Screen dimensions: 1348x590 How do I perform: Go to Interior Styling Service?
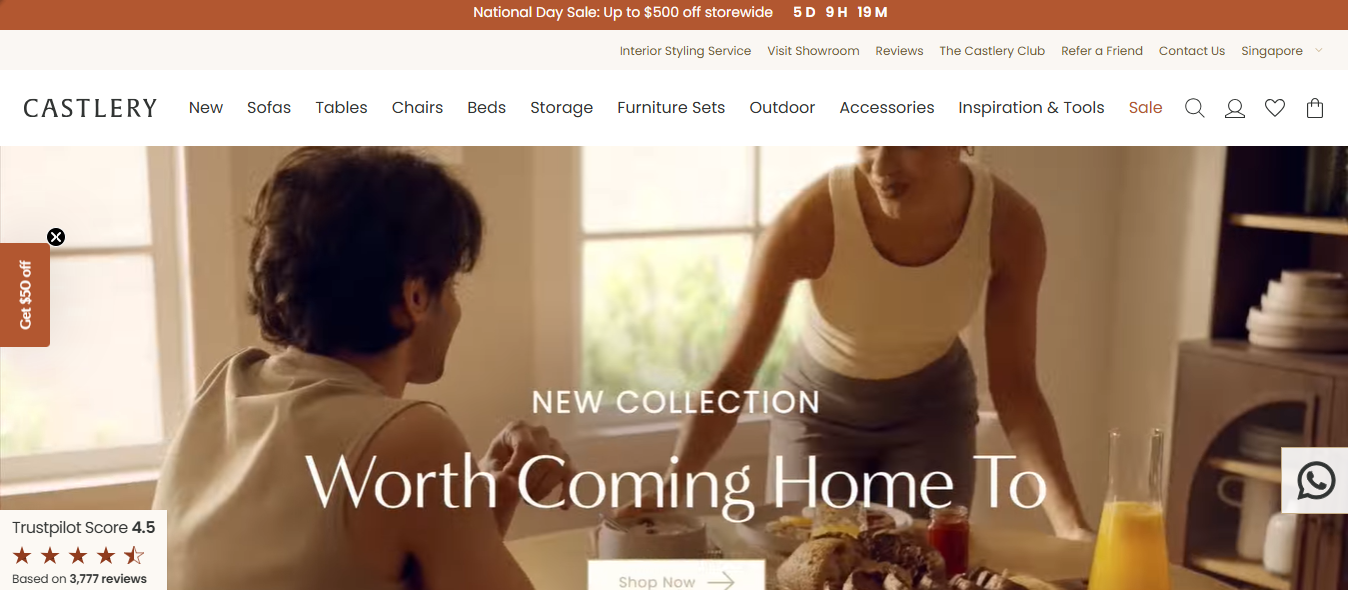(x=685, y=51)
